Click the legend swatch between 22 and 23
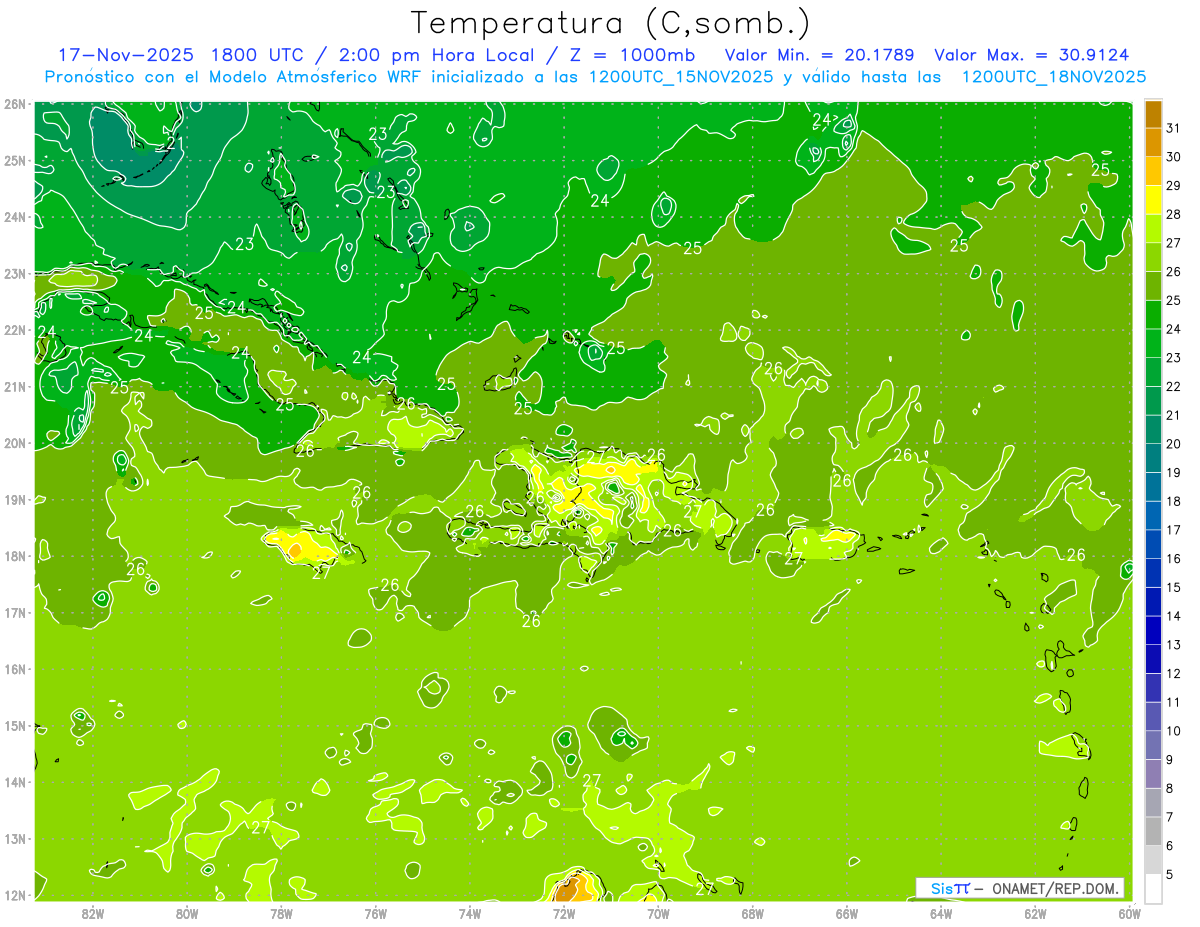1200x927 pixels. tap(1153, 371)
